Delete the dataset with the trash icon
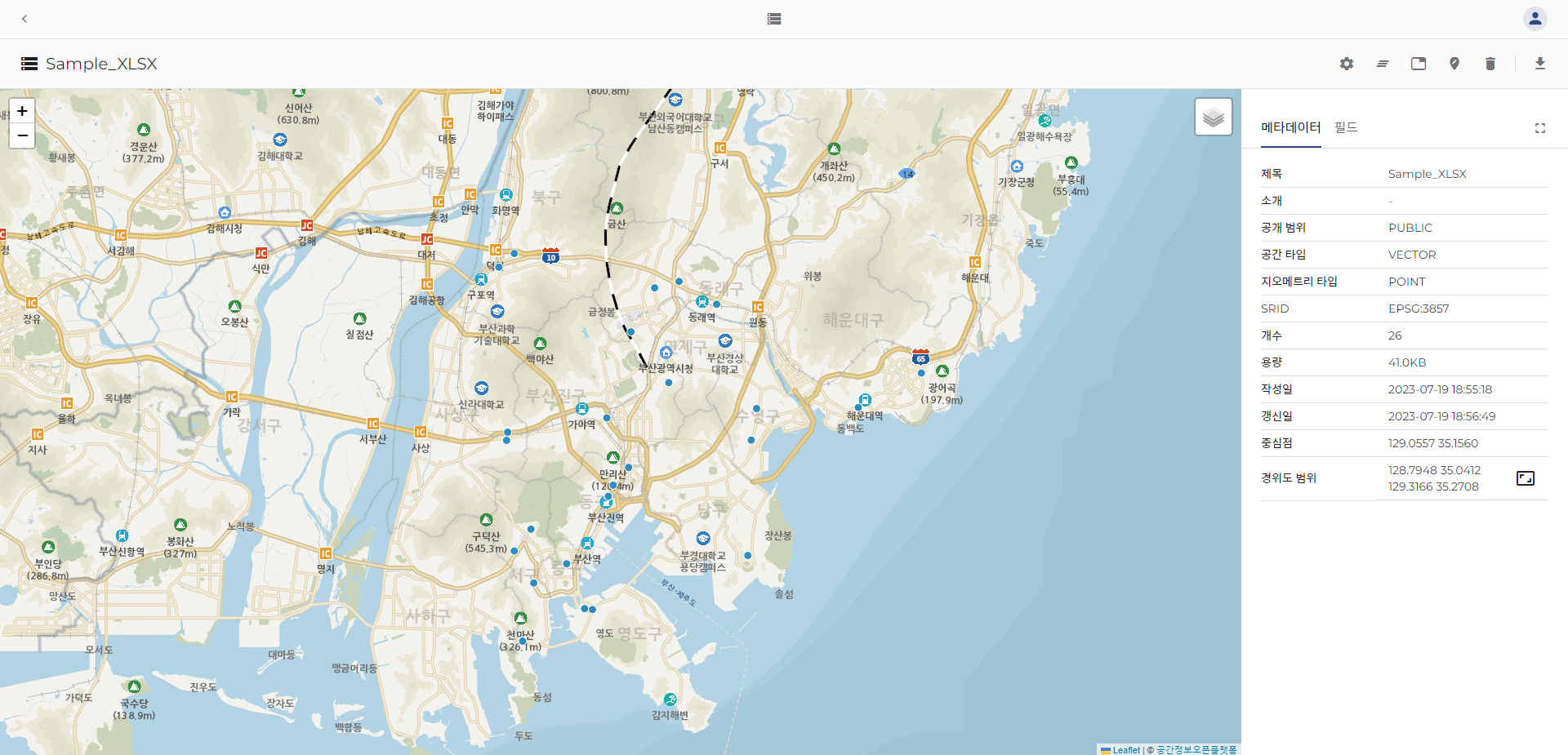1568x755 pixels. click(x=1490, y=64)
